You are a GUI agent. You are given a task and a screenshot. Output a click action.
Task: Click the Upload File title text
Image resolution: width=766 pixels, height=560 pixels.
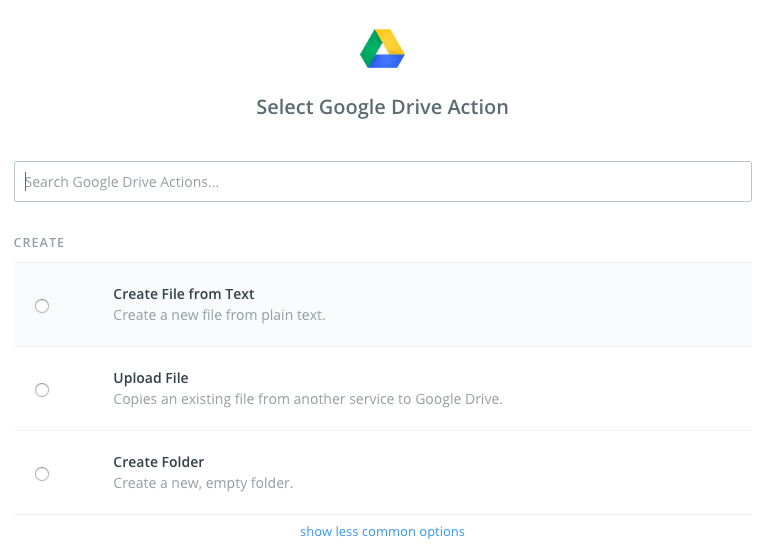point(151,378)
